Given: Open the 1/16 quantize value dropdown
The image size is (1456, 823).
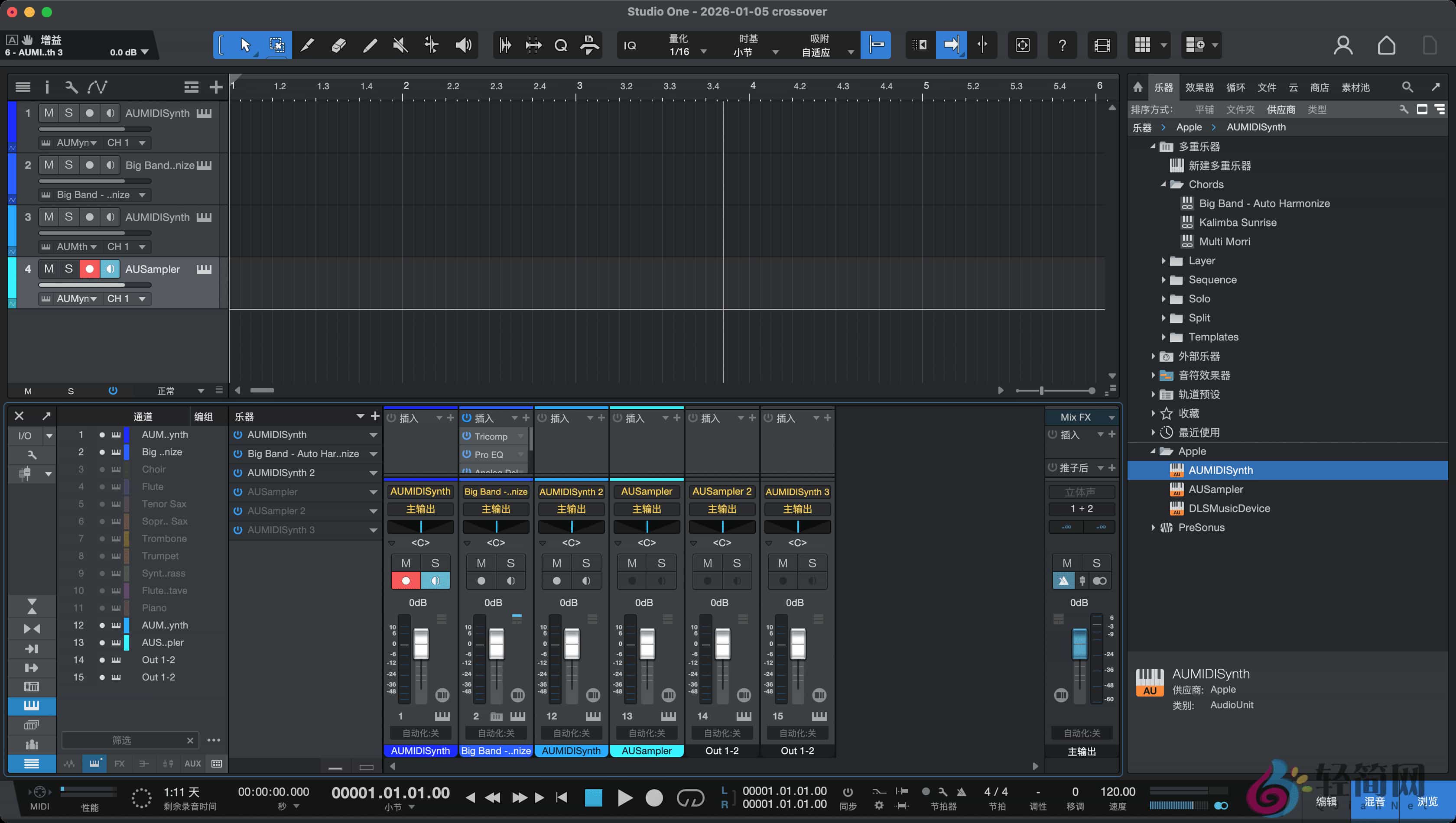Looking at the screenshot, I should pyautogui.click(x=703, y=51).
